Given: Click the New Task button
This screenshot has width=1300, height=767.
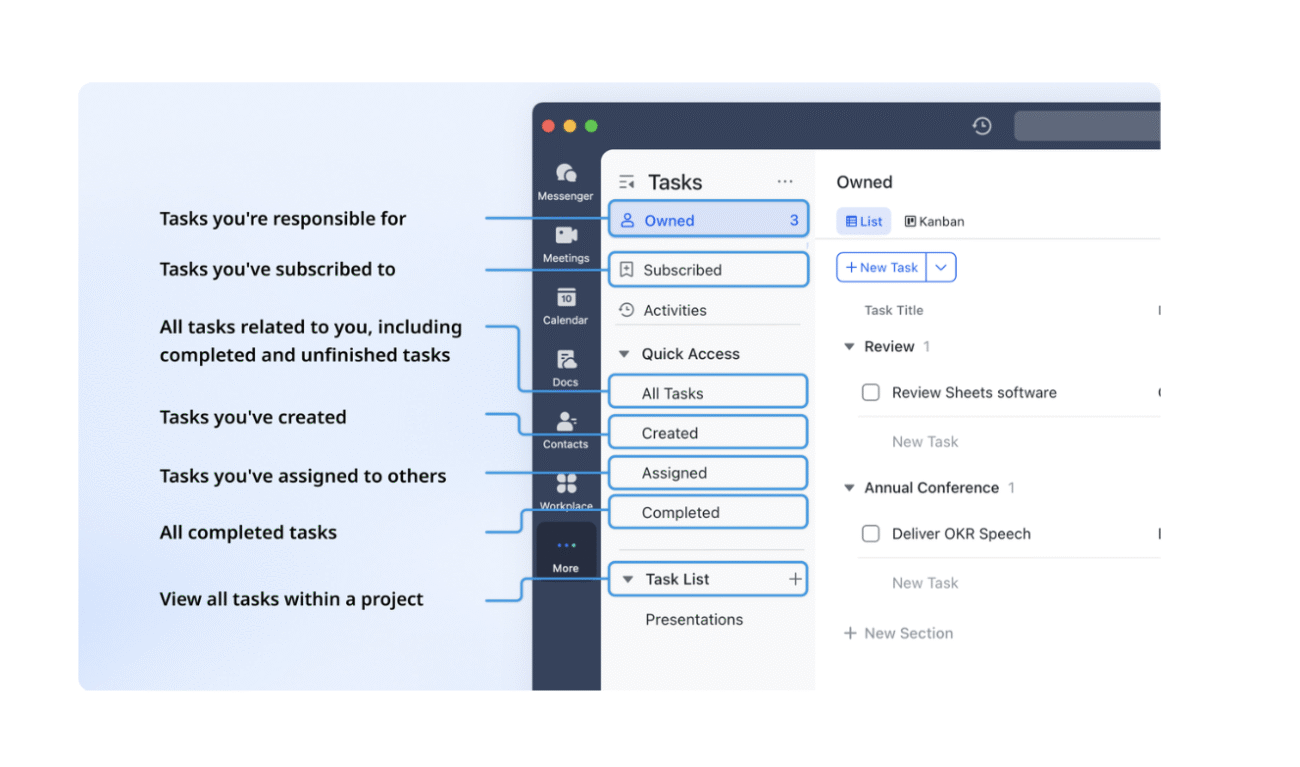Looking at the screenshot, I should [881, 268].
